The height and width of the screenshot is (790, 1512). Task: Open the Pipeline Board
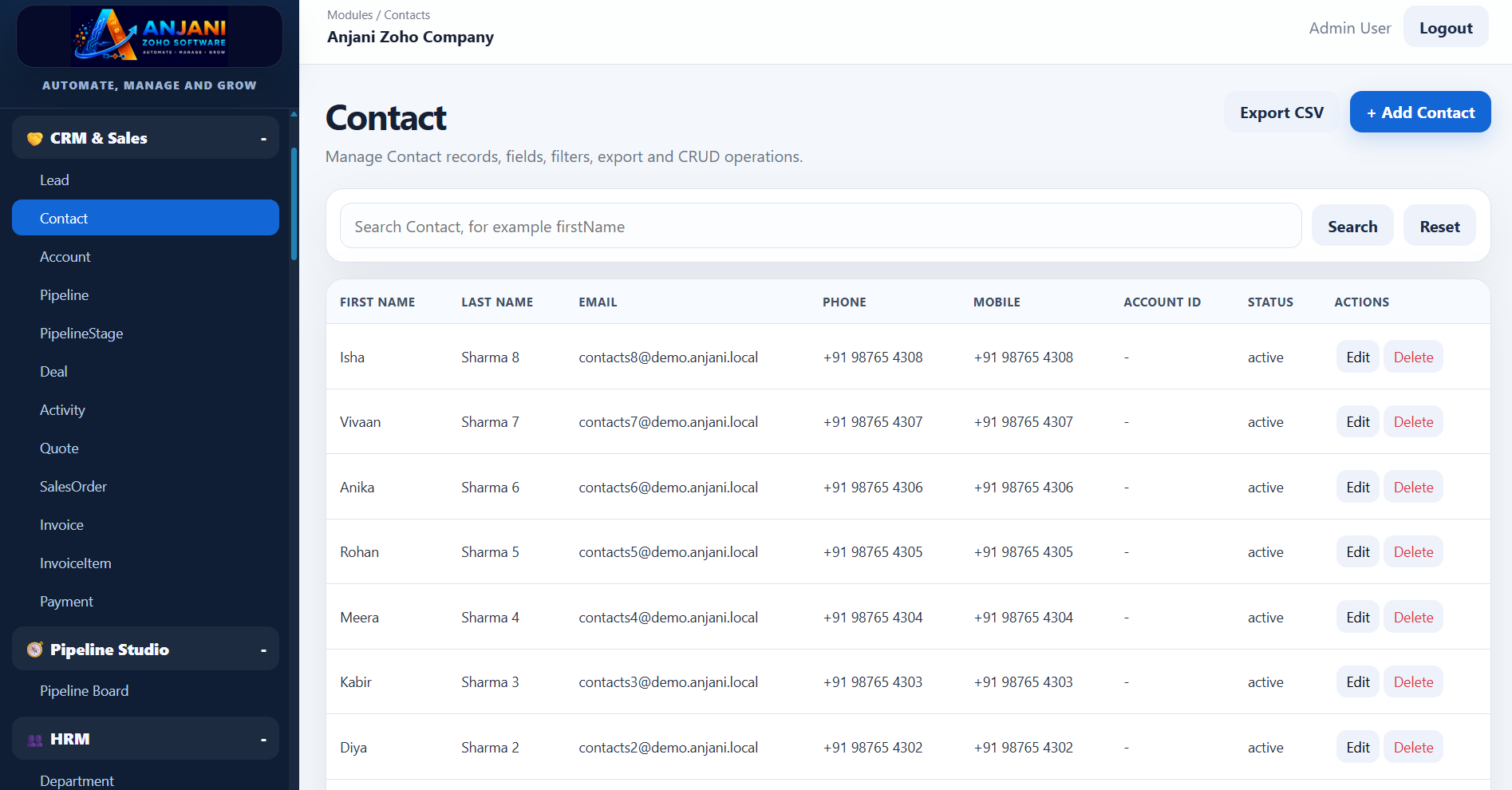click(145, 691)
